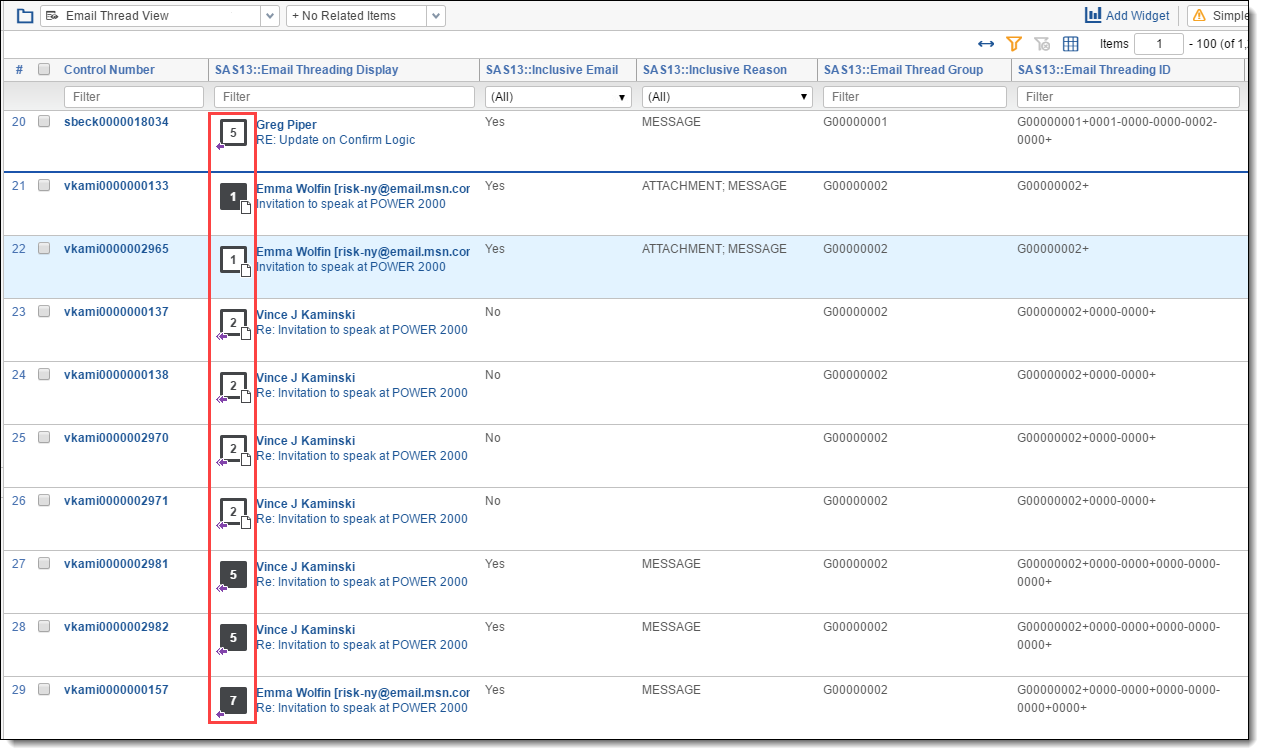The width and height of the screenshot is (1264, 755).
Task: Open the Inclusive Email (All) filter dropdown
Action: click(x=557, y=97)
